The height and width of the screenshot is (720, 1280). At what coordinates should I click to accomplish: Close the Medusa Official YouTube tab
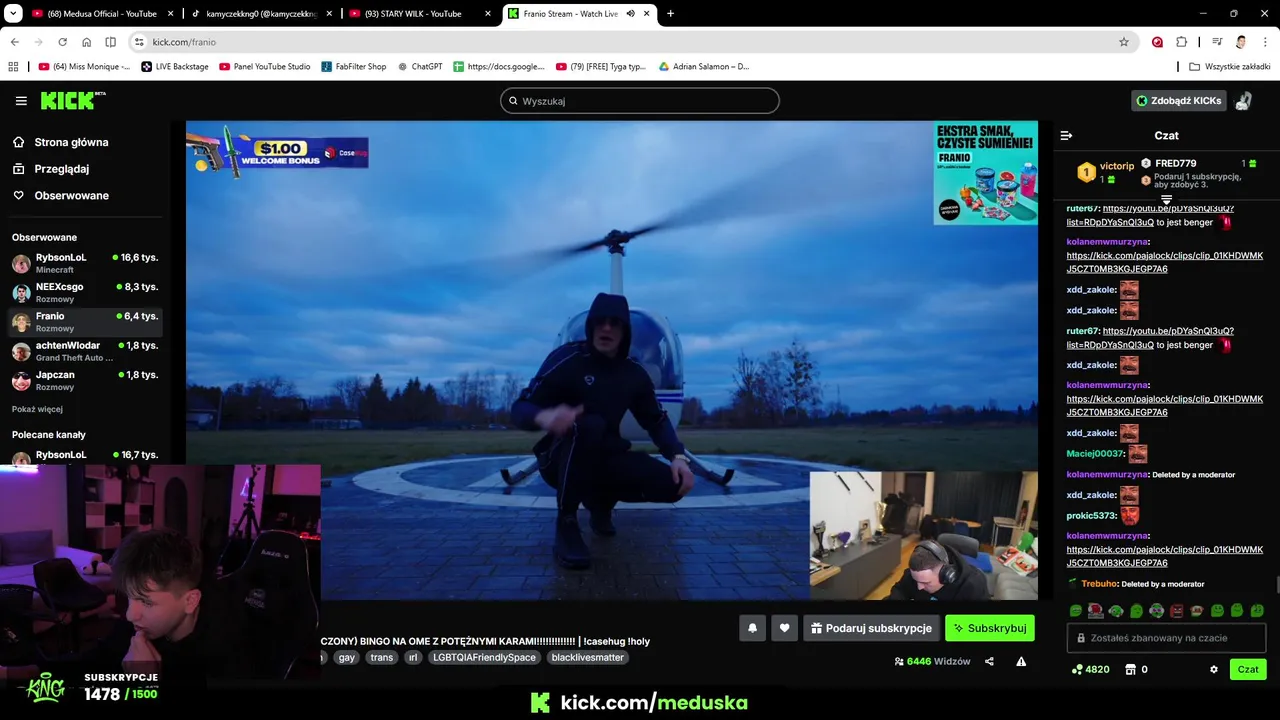point(169,14)
